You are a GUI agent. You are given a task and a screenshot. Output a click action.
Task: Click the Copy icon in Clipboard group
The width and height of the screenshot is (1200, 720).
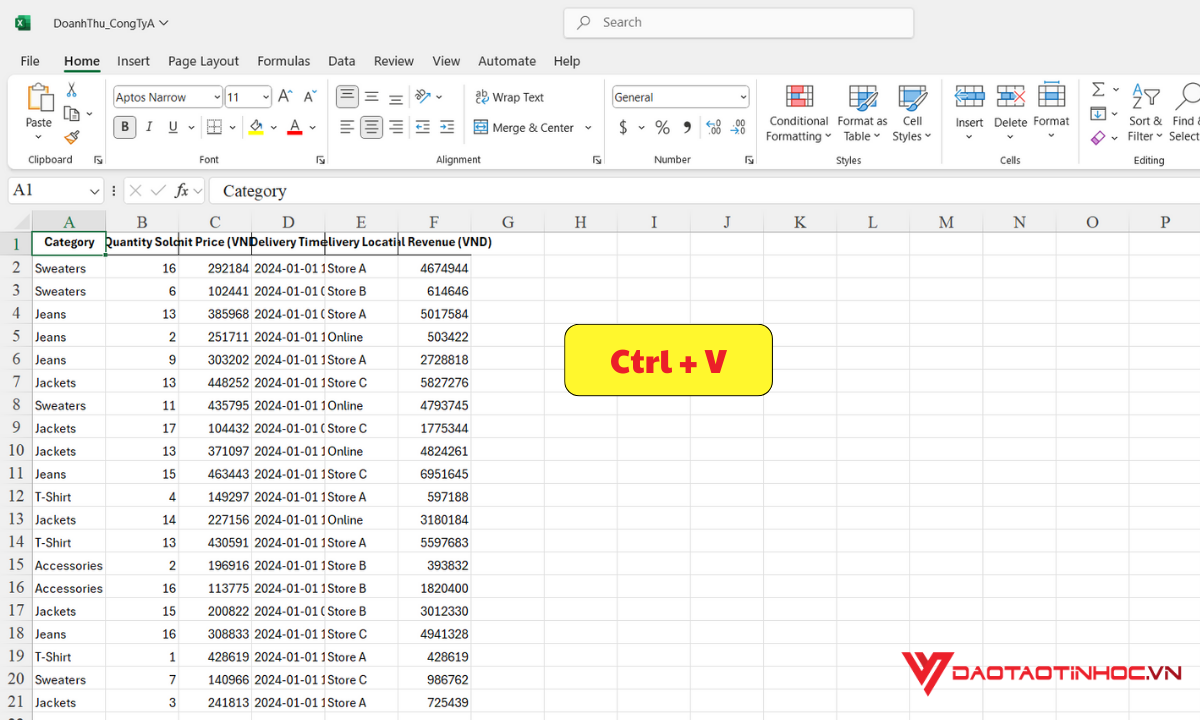pyautogui.click(x=72, y=114)
